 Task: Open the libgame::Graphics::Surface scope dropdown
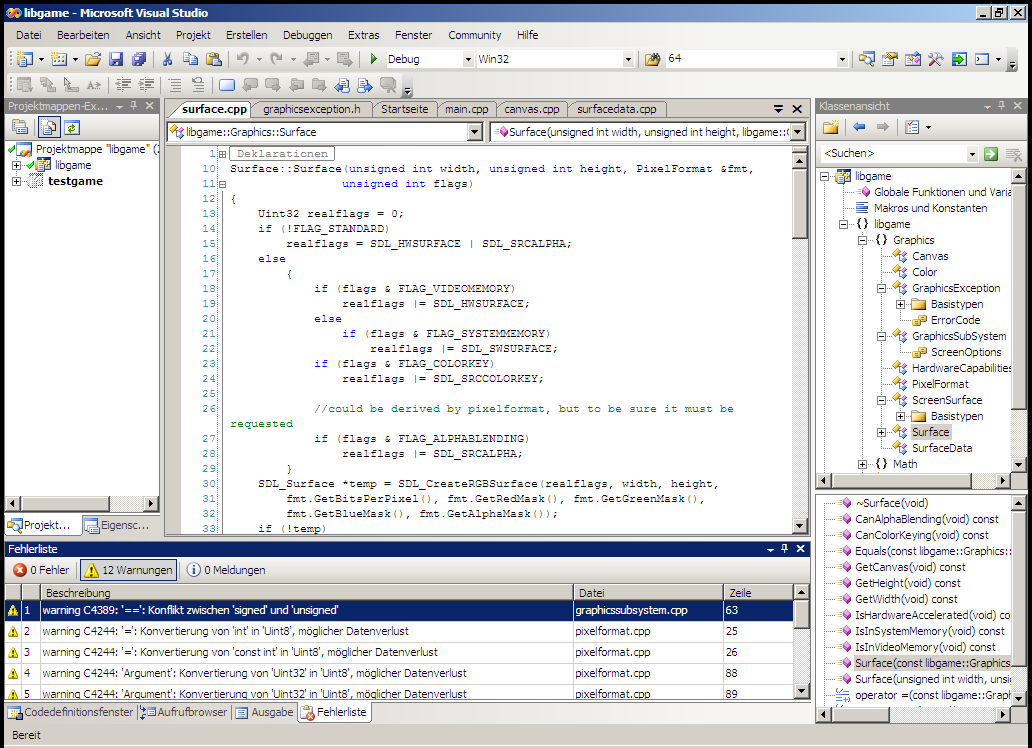tap(475, 132)
